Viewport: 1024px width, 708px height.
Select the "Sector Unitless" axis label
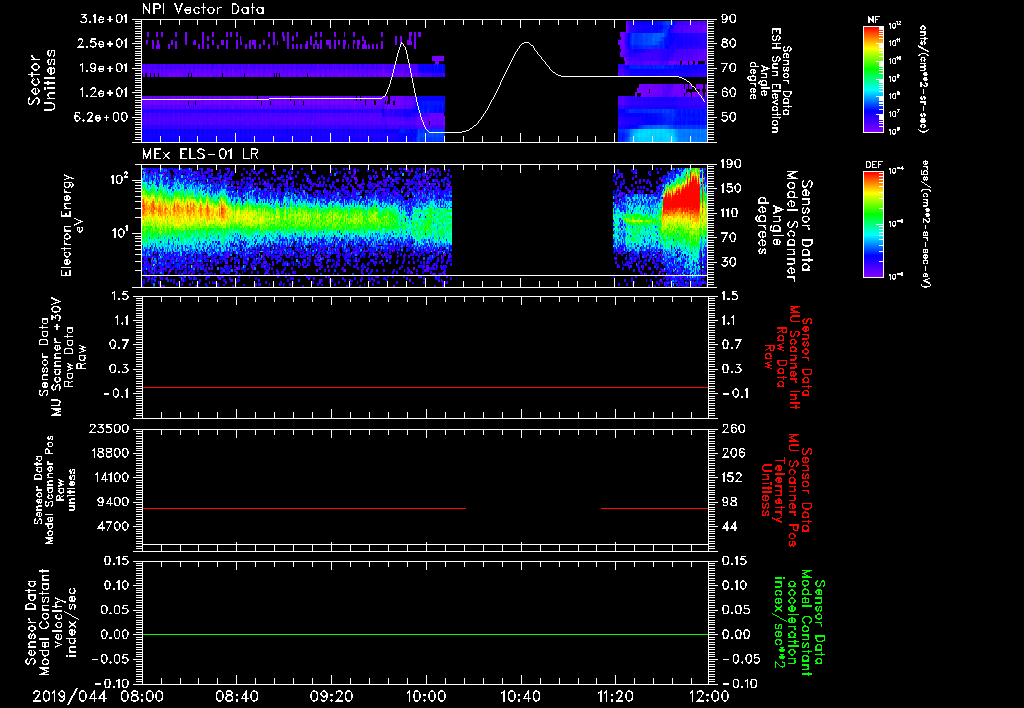[42, 80]
